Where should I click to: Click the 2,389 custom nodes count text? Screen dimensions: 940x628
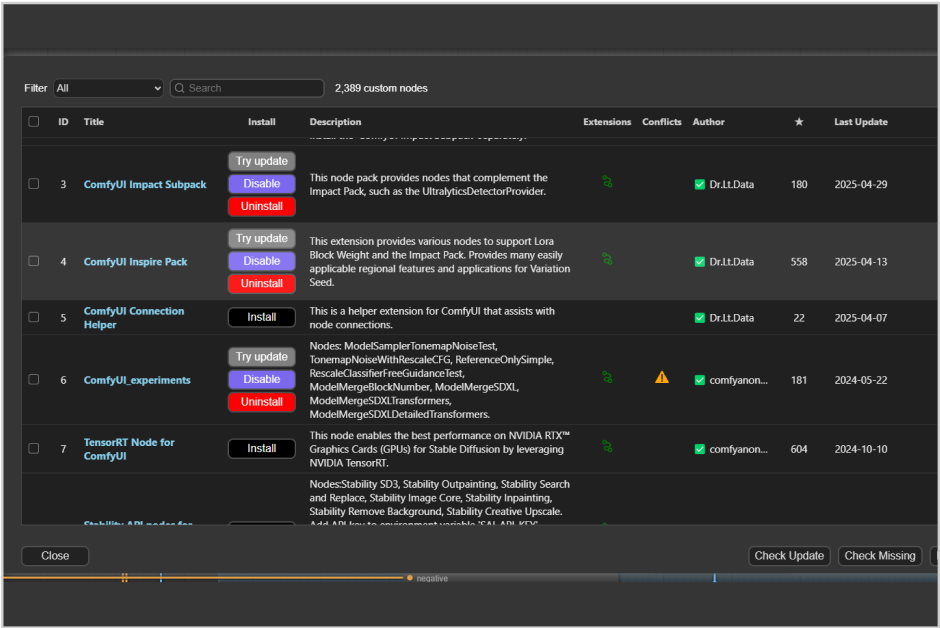pos(381,88)
